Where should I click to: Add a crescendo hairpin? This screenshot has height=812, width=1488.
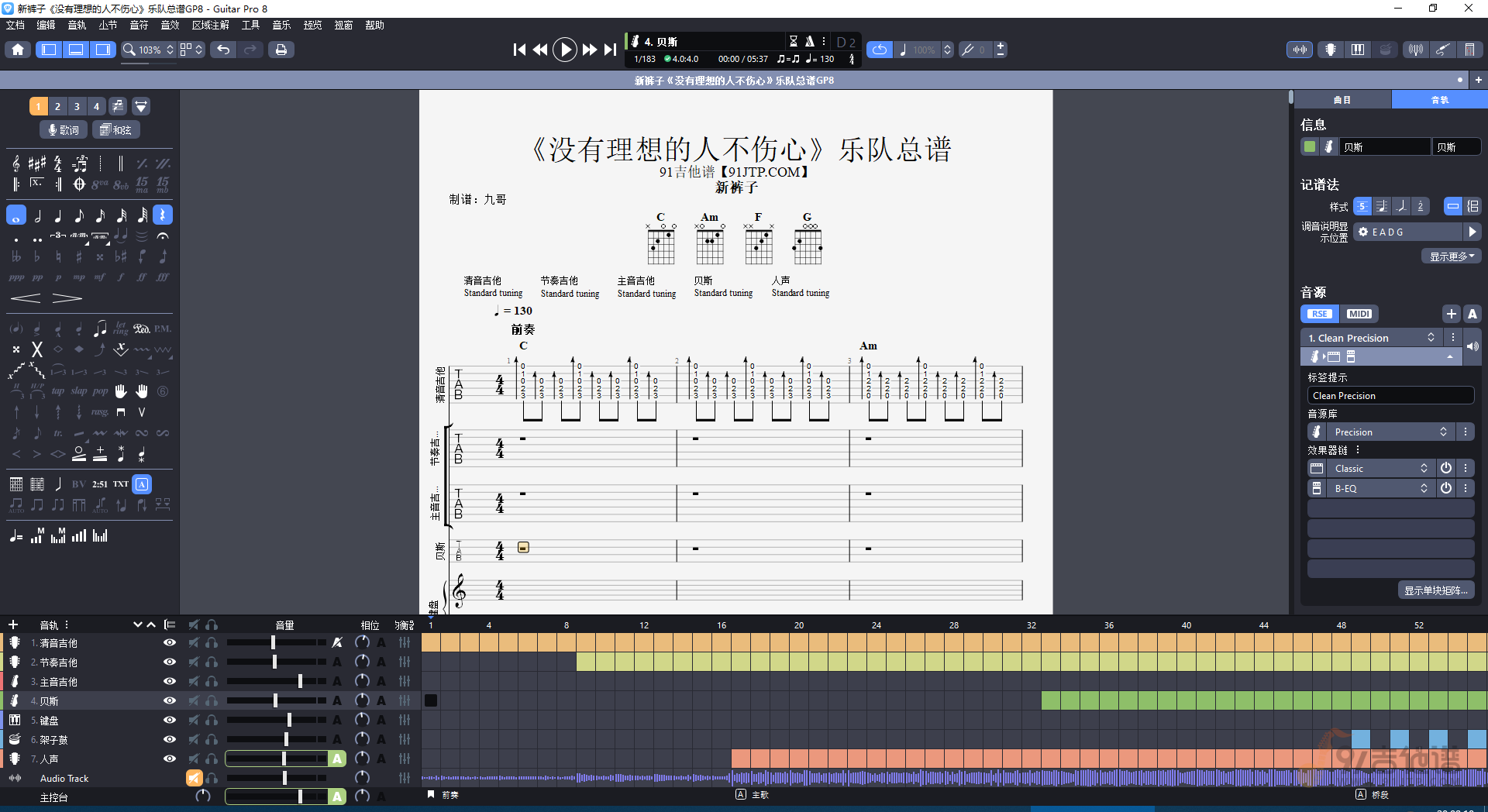[x=26, y=298]
